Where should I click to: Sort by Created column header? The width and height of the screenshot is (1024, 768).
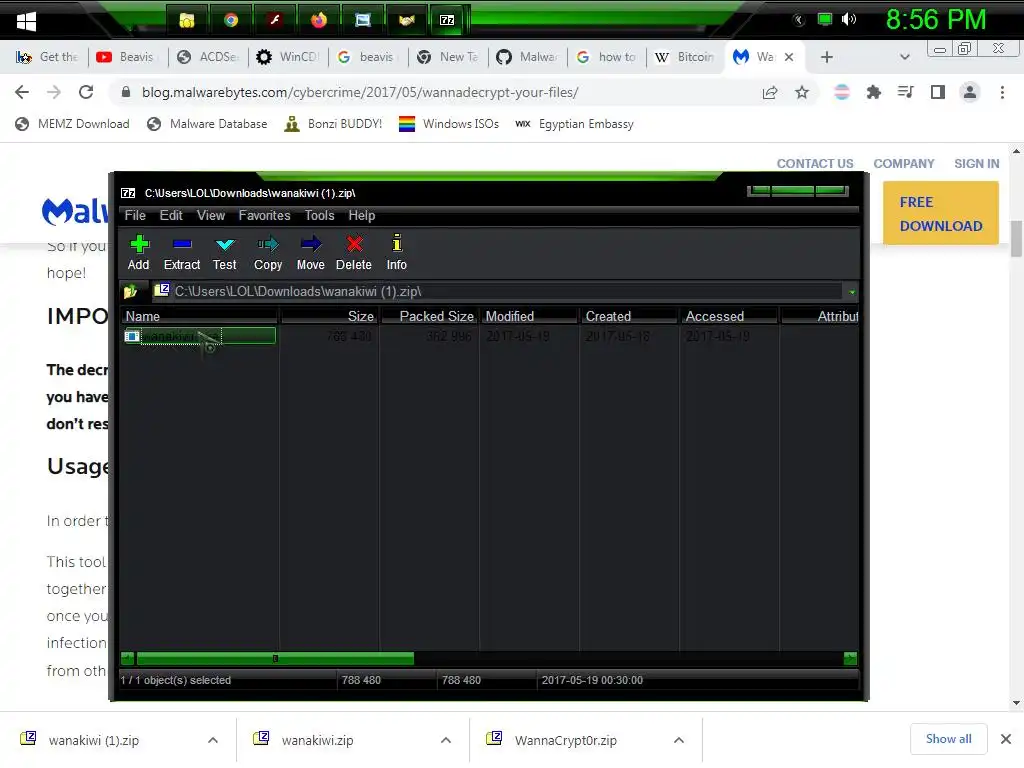(x=630, y=316)
